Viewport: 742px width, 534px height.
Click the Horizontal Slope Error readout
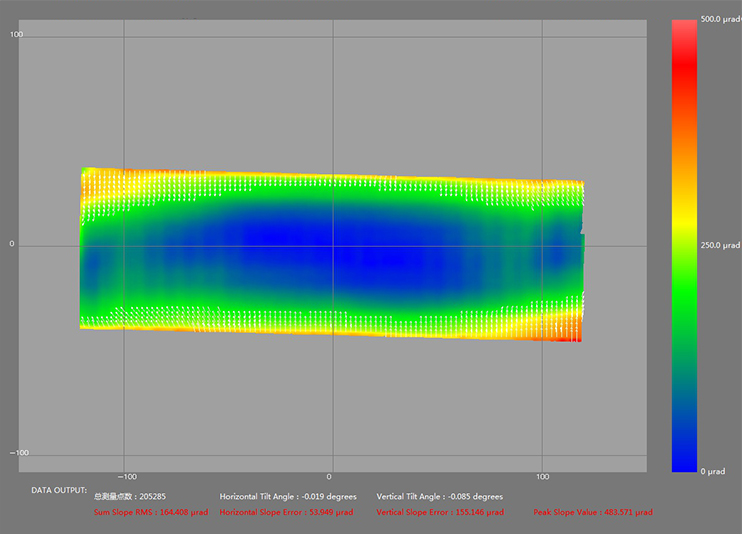287,512
